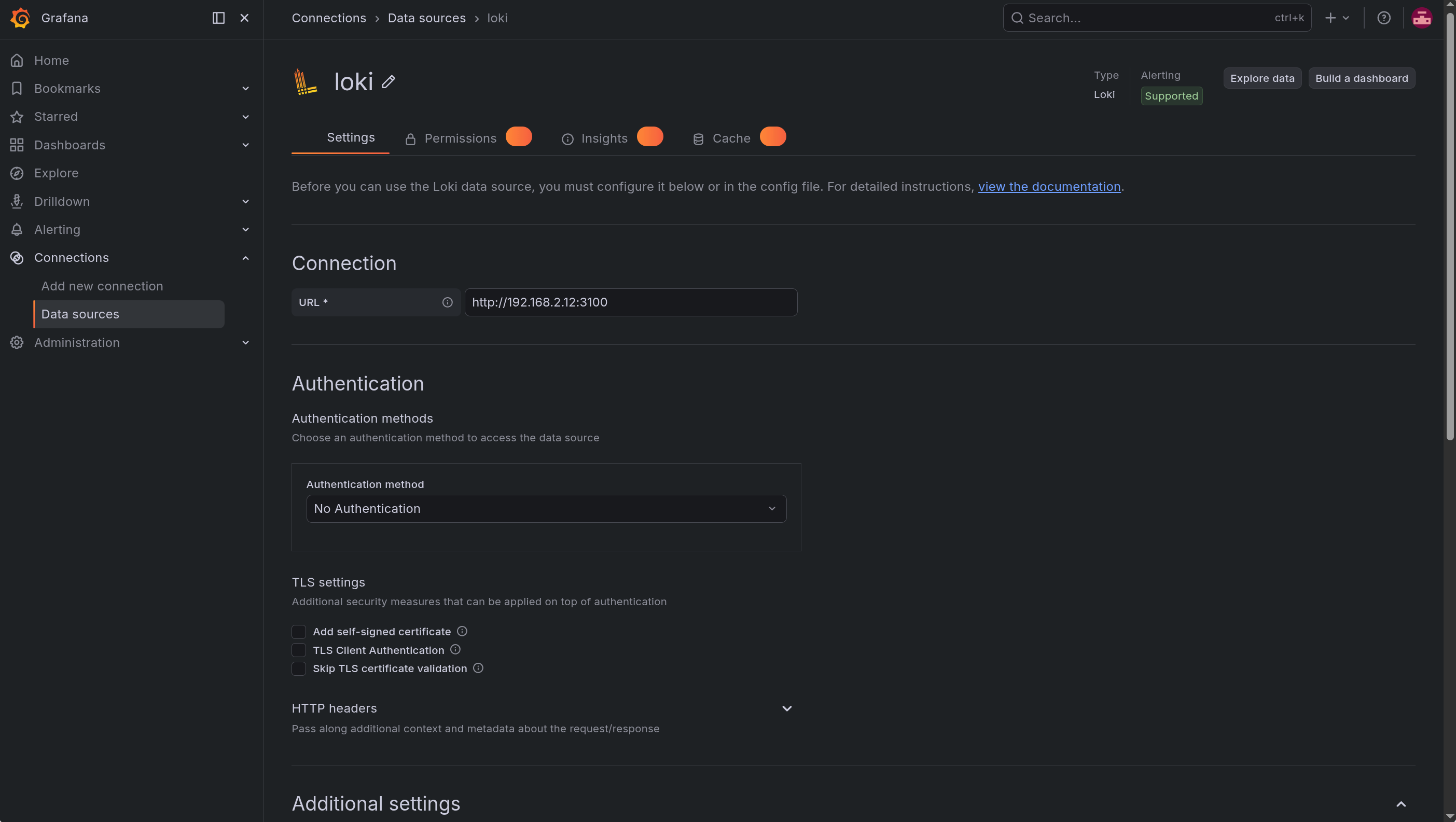Go to Data sources breadcrumb

click(x=427, y=18)
